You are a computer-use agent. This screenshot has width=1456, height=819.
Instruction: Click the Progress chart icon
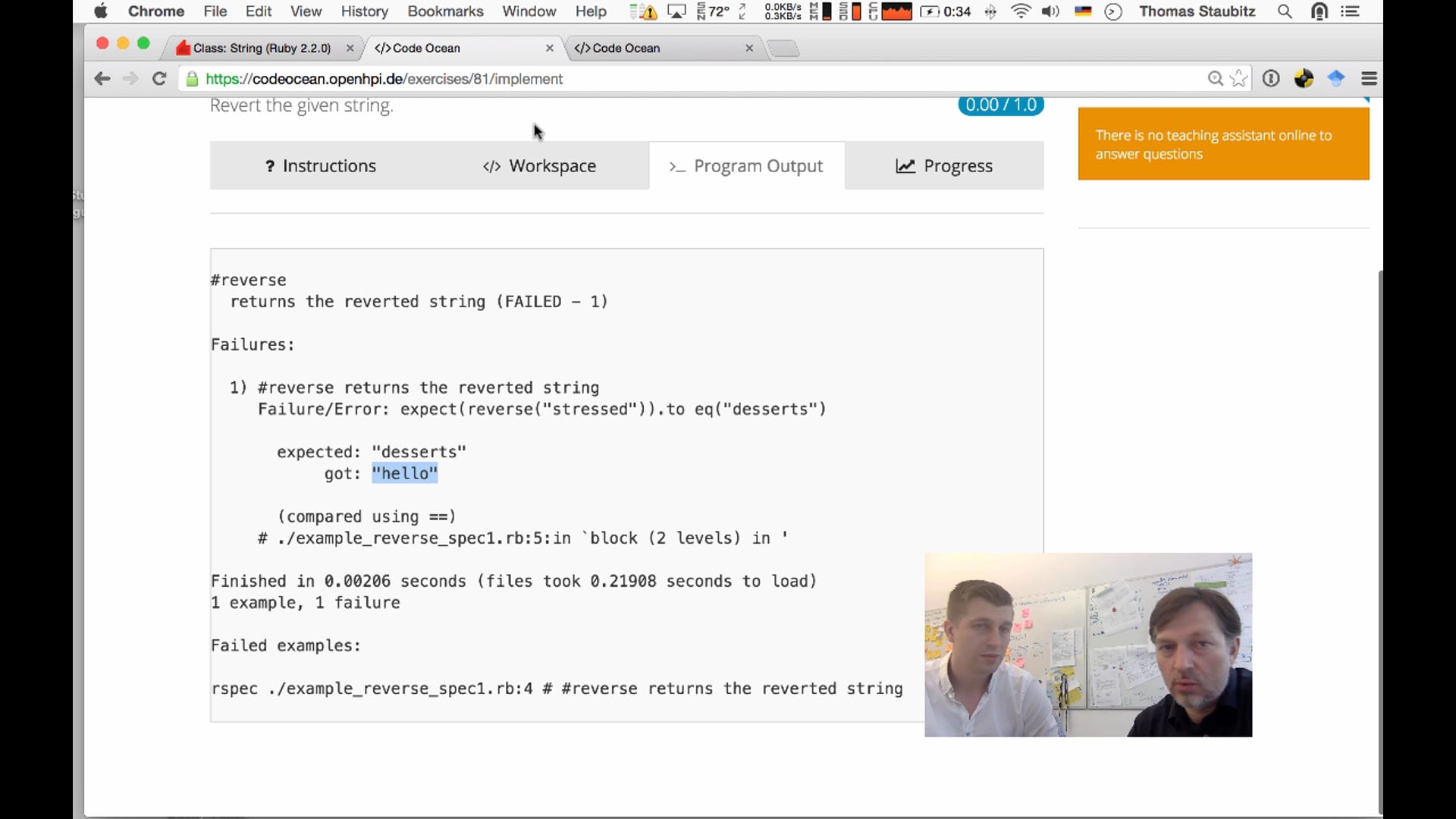click(x=905, y=166)
